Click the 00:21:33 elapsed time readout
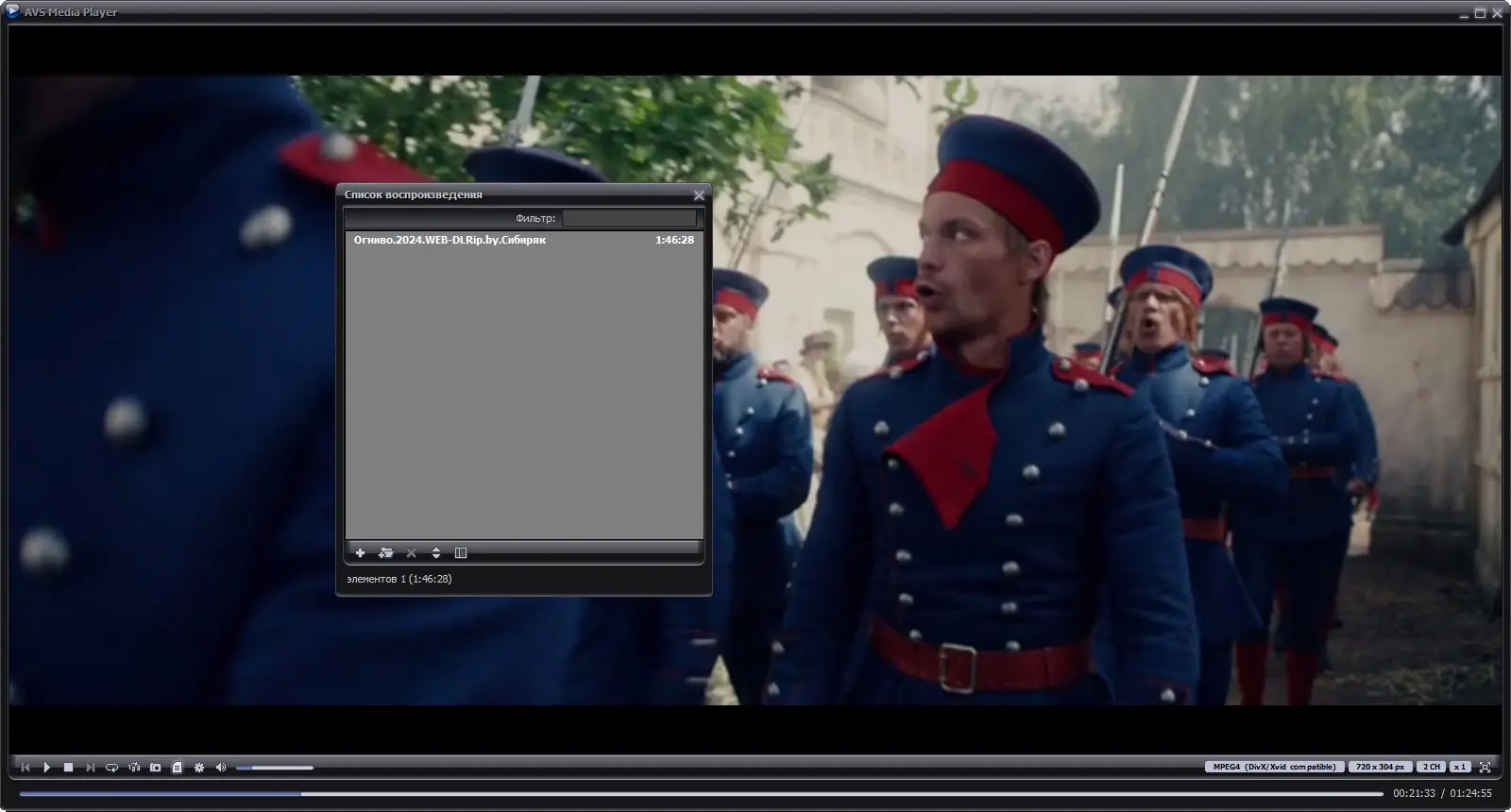This screenshot has height=812, width=1511. coord(1414,793)
